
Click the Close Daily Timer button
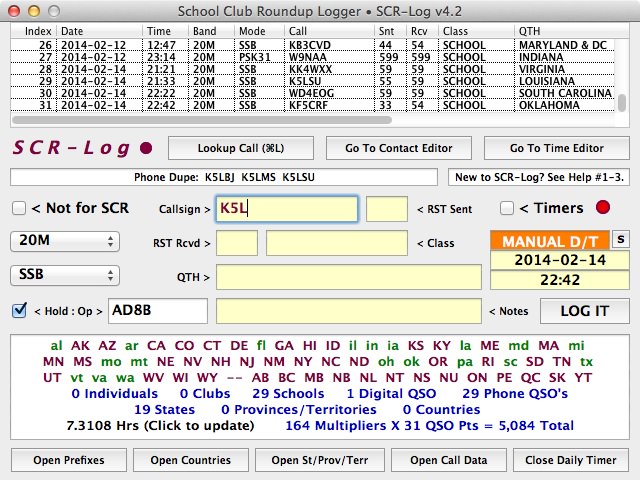pos(571,461)
